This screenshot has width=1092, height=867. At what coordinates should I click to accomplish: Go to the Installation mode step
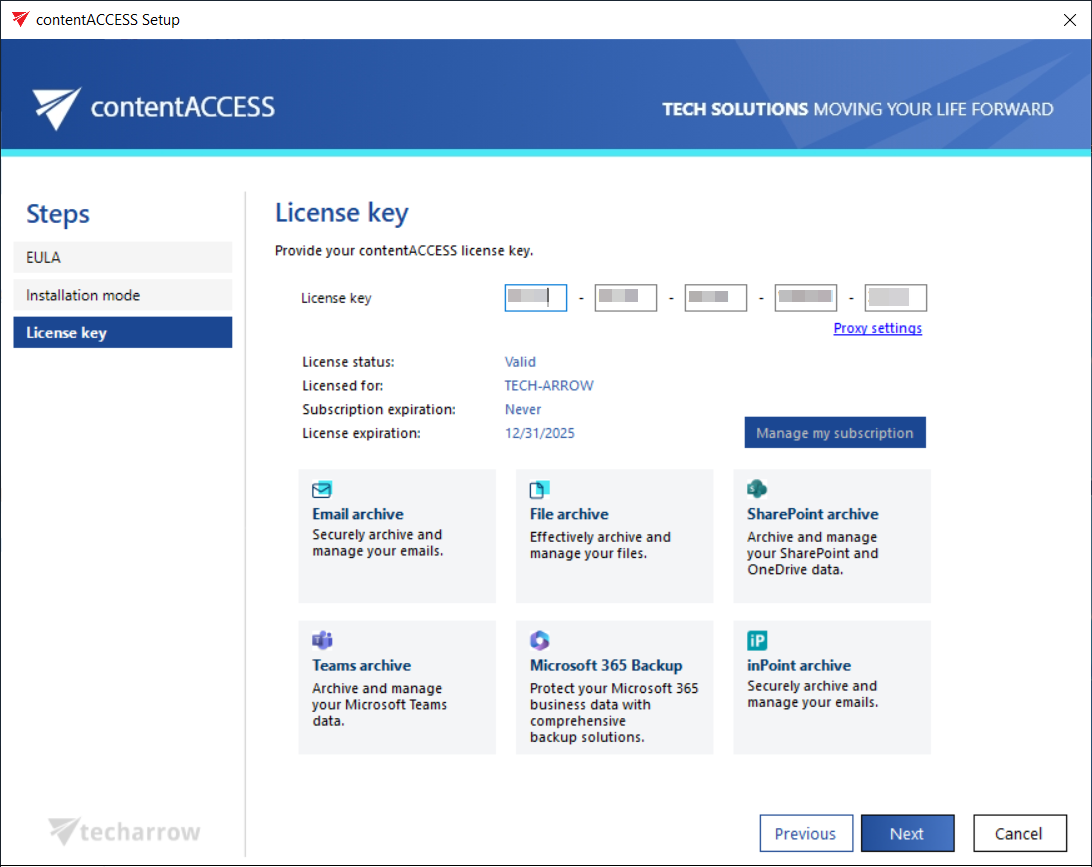122,295
